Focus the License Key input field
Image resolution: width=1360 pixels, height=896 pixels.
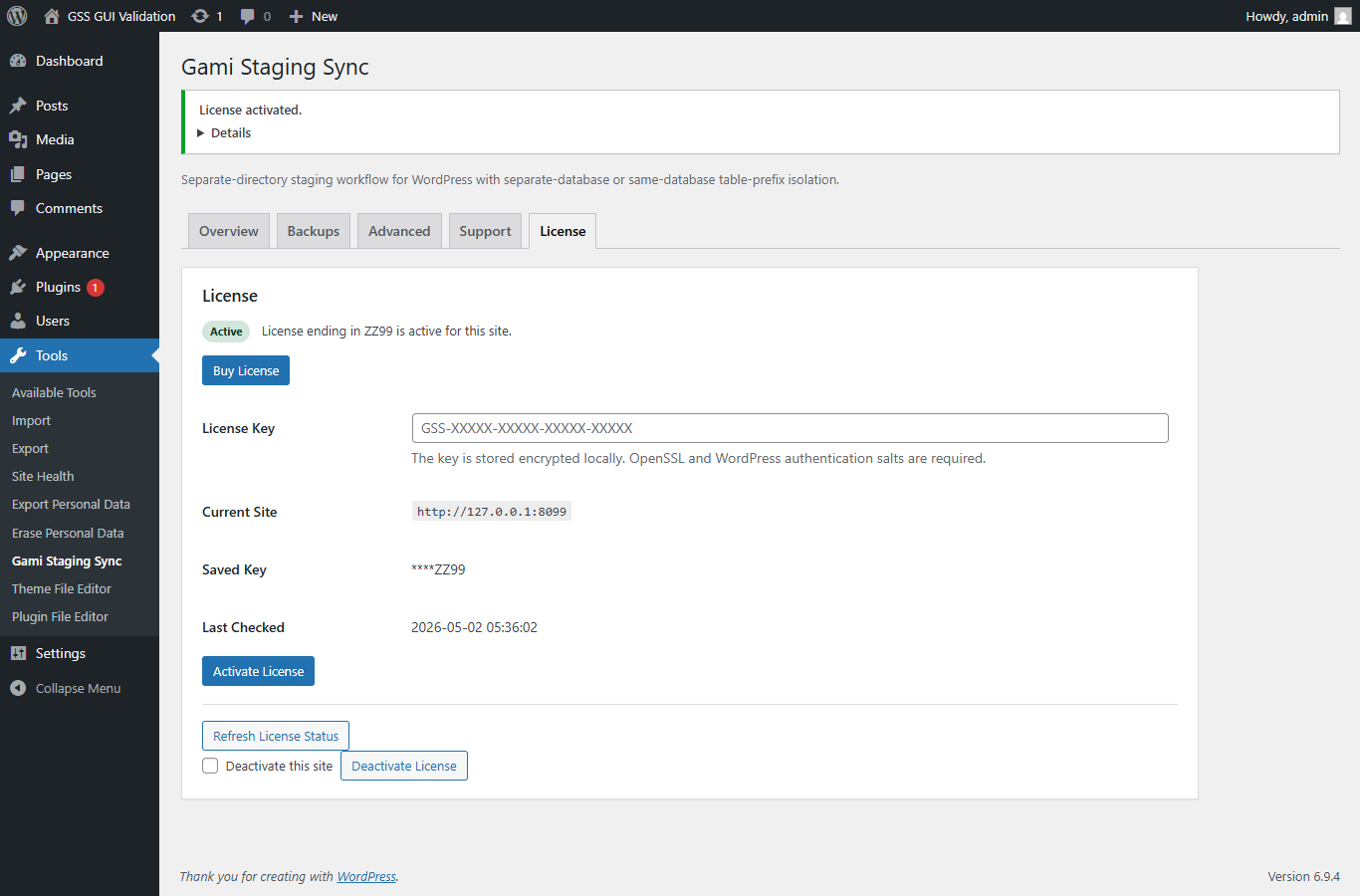point(790,428)
